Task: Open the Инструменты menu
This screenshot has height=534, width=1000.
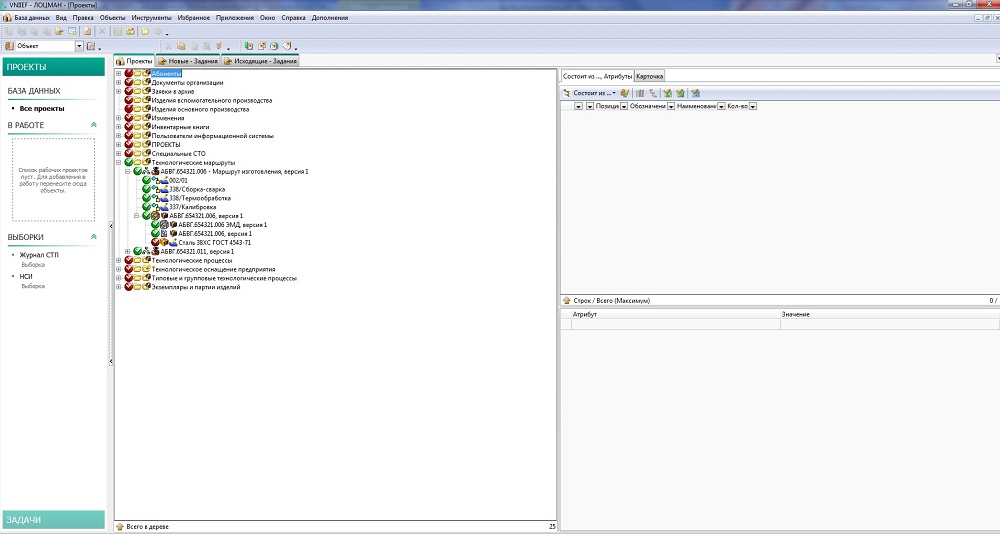Action: pos(151,18)
